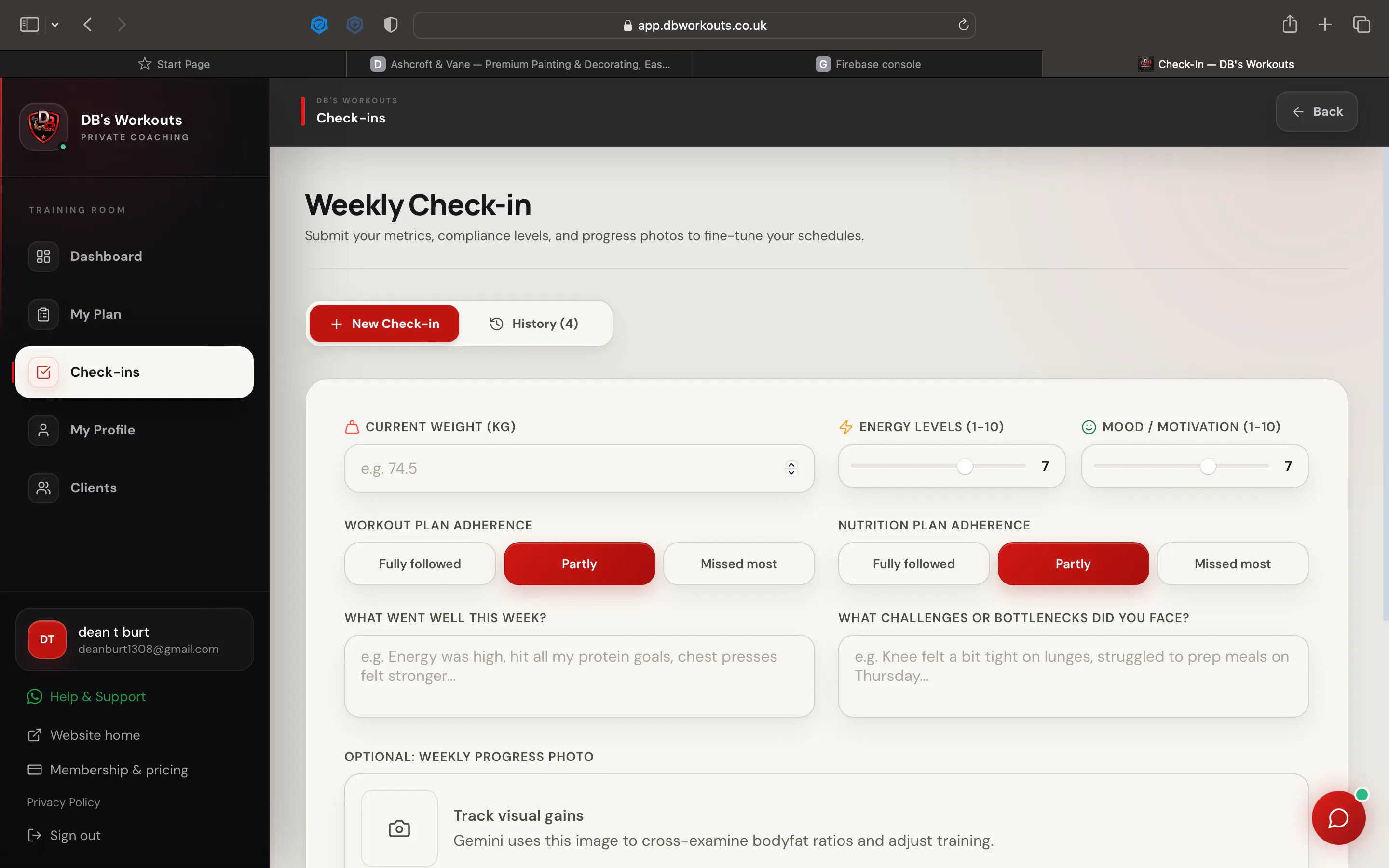This screenshot has height=868, width=1389.
Task: Sign out of the account
Action: pos(64,835)
